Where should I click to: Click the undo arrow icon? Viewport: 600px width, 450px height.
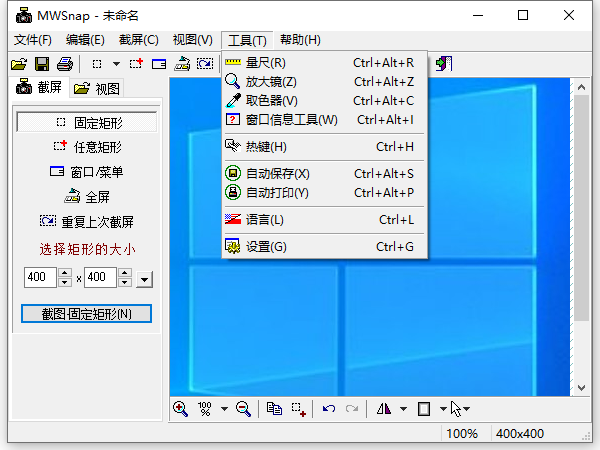[329, 409]
